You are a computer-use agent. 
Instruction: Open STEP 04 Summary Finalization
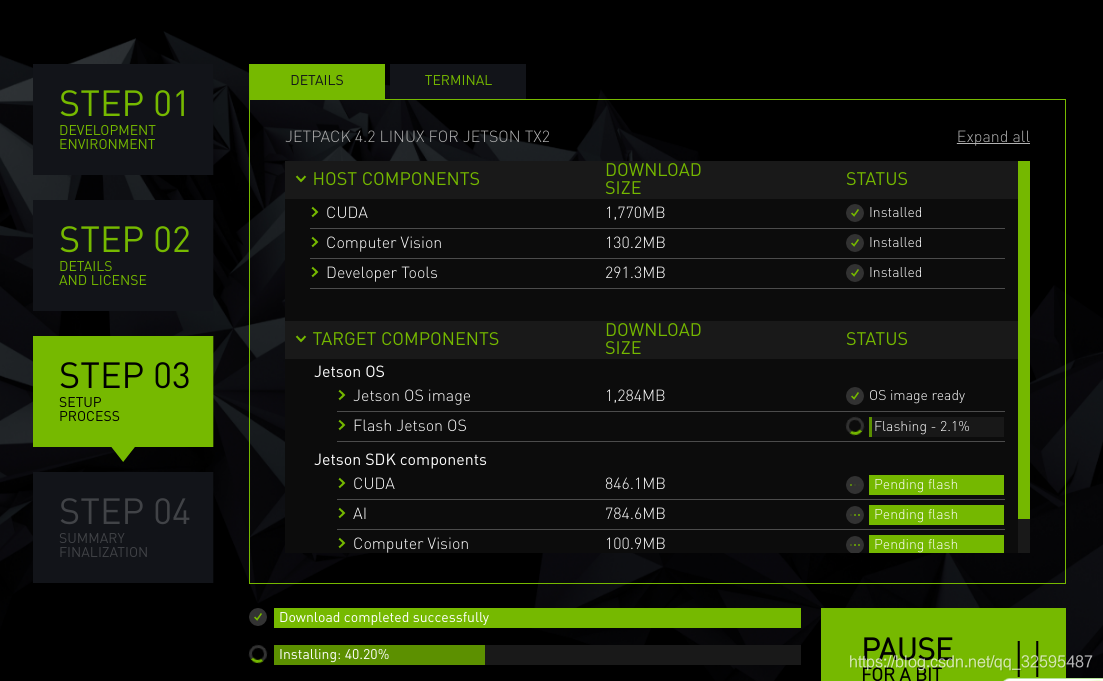pyautogui.click(x=123, y=528)
